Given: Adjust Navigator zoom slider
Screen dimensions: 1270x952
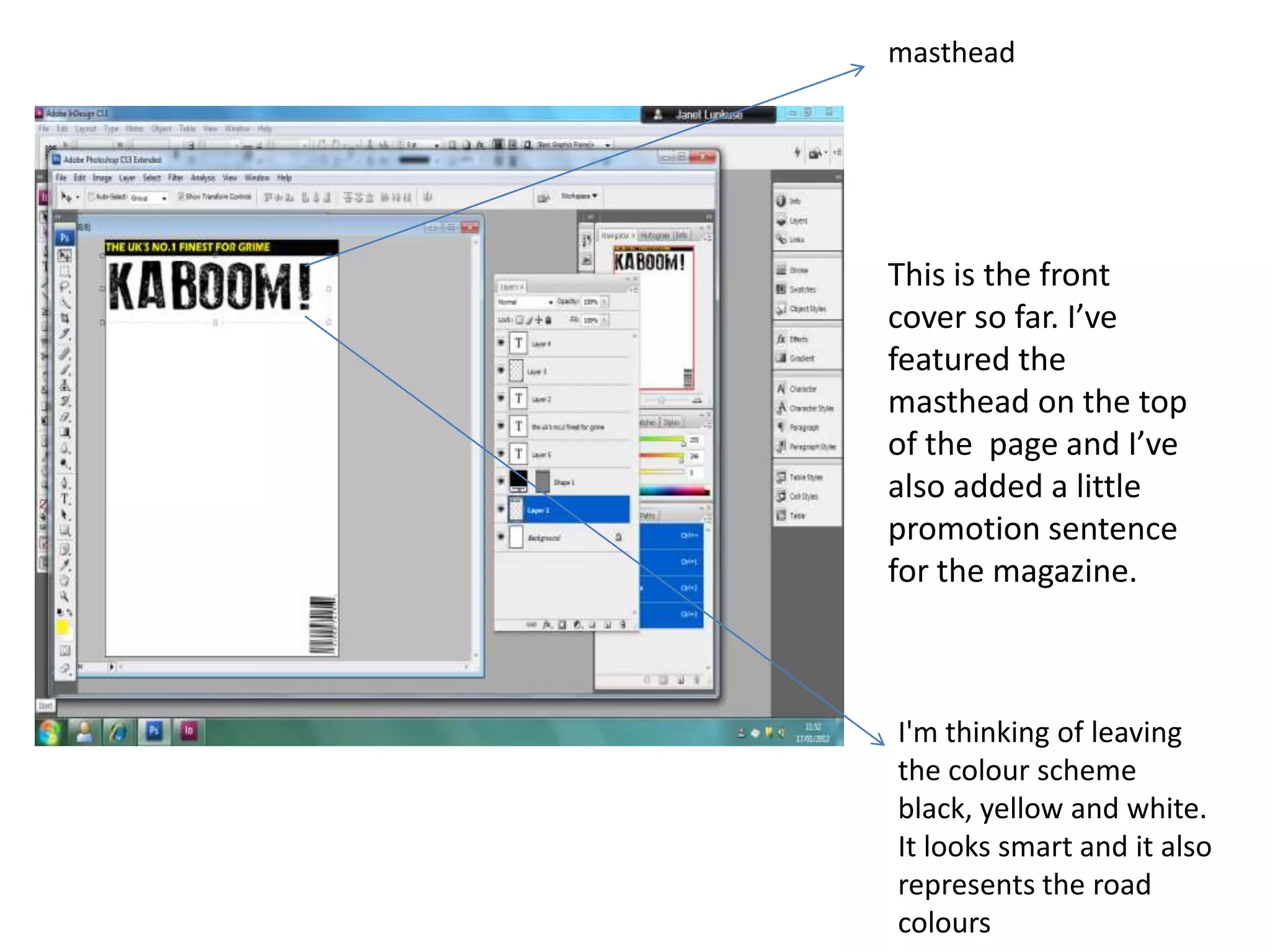Looking at the screenshot, I should coord(662,400).
